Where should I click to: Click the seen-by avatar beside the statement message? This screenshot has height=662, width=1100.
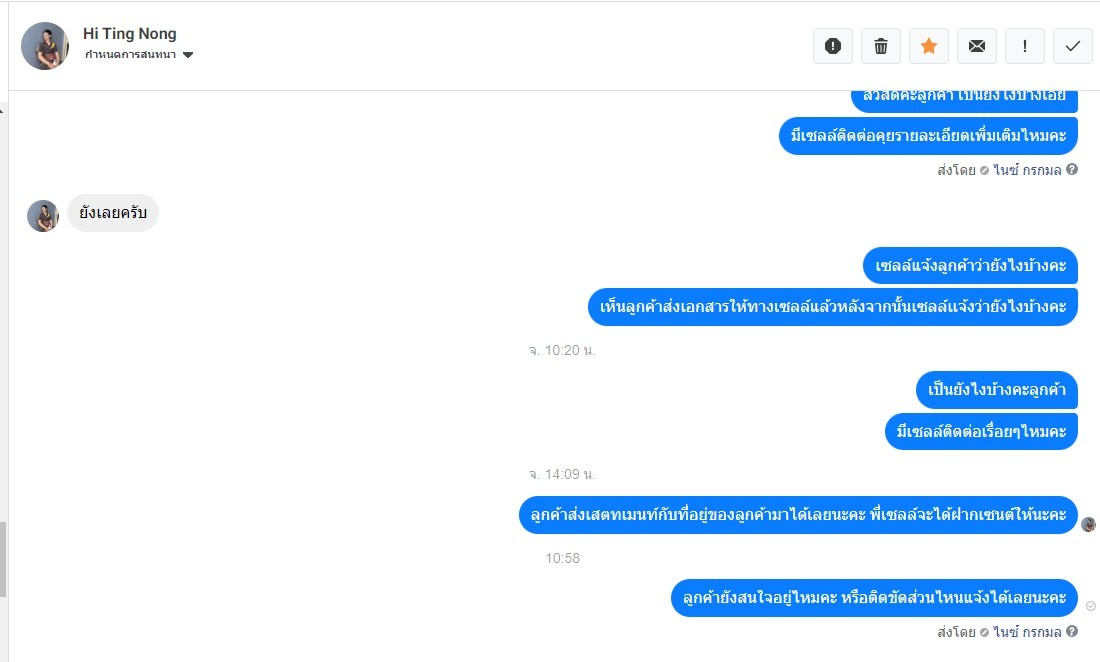tap(1088, 524)
